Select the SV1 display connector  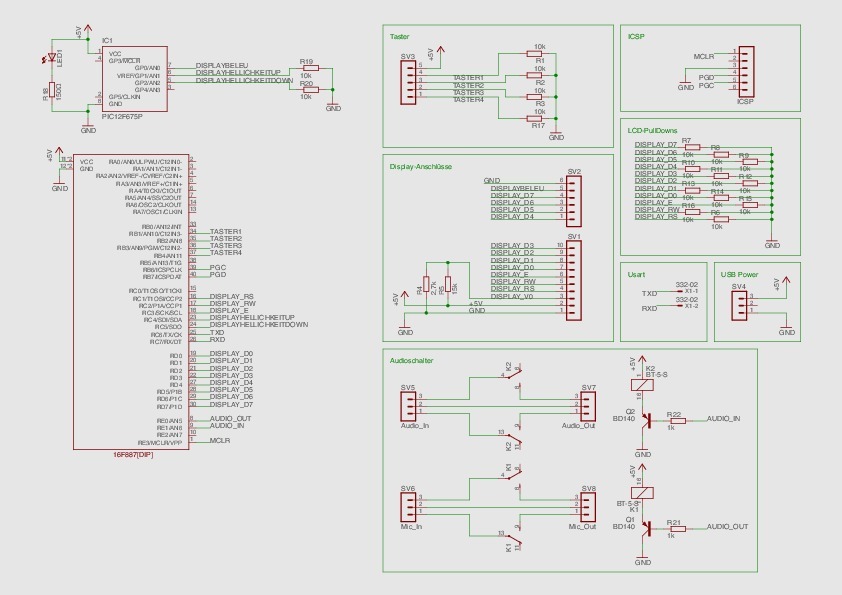click(574, 280)
